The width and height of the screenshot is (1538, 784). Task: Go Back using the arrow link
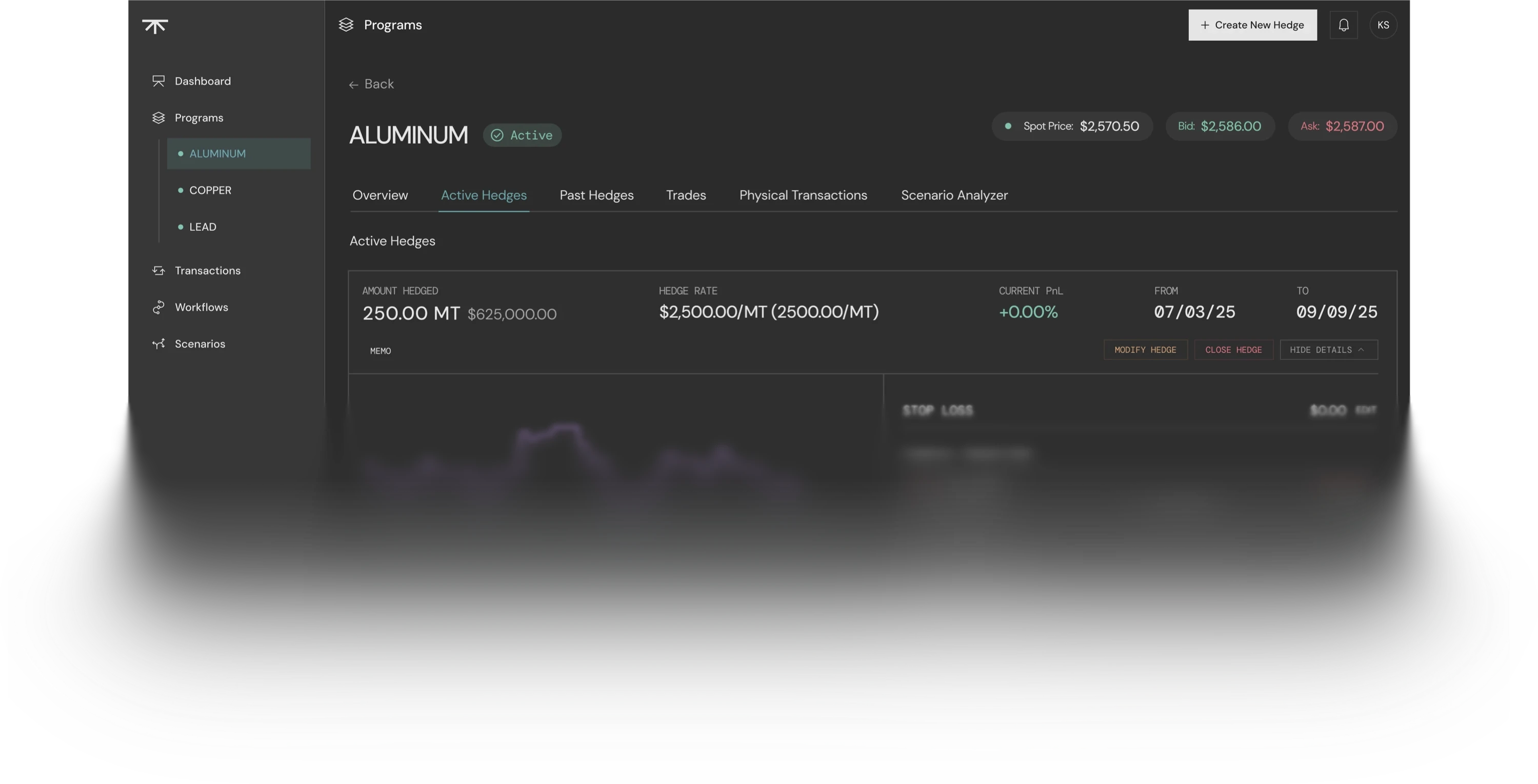coord(371,84)
